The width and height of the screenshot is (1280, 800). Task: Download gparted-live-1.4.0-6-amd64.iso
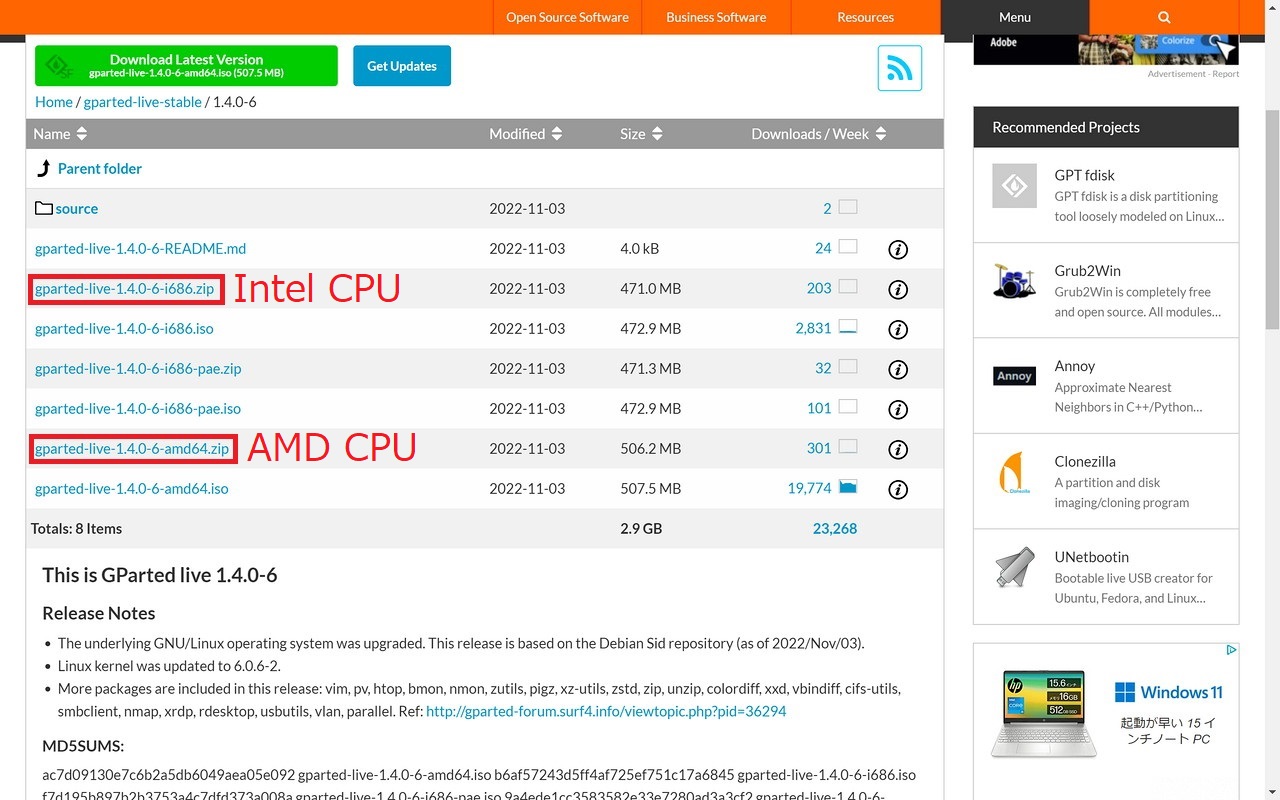pos(132,489)
